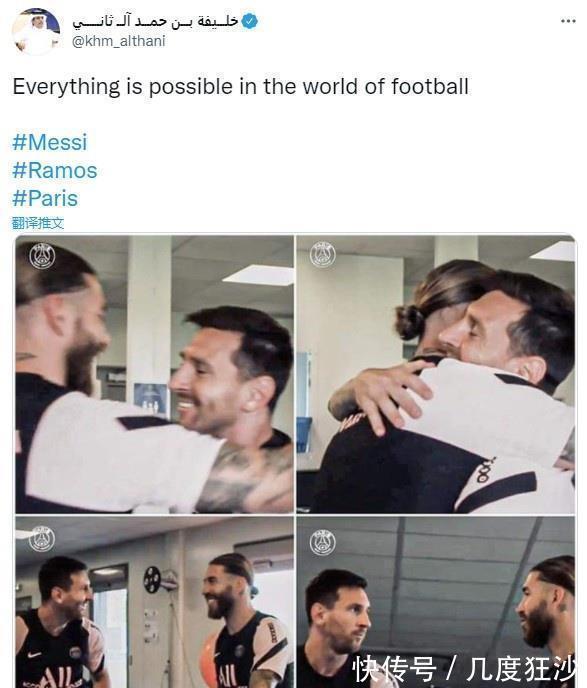Click PSG logo on bottom-left photo
587x688 pixels.
[x=42, y=539]
